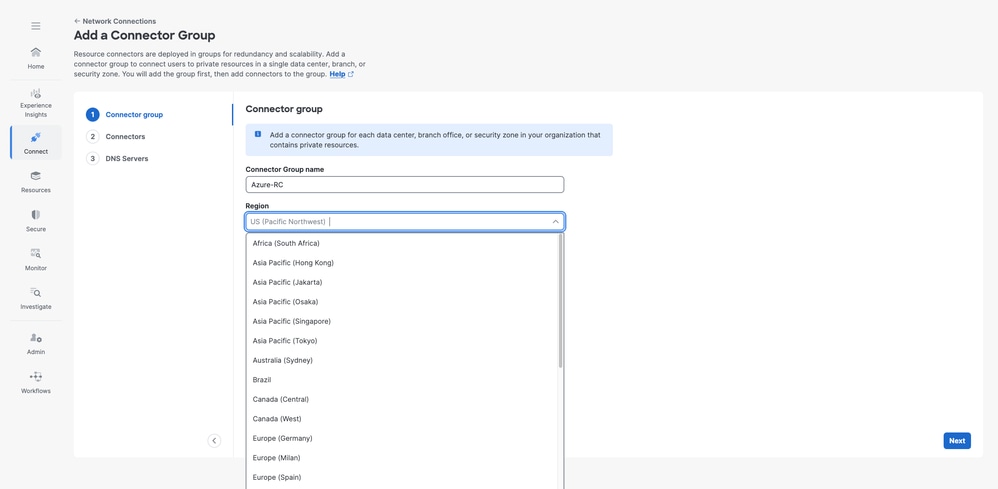Select step 3 DNS Servers
998x489 pixels.
(117, 158)
